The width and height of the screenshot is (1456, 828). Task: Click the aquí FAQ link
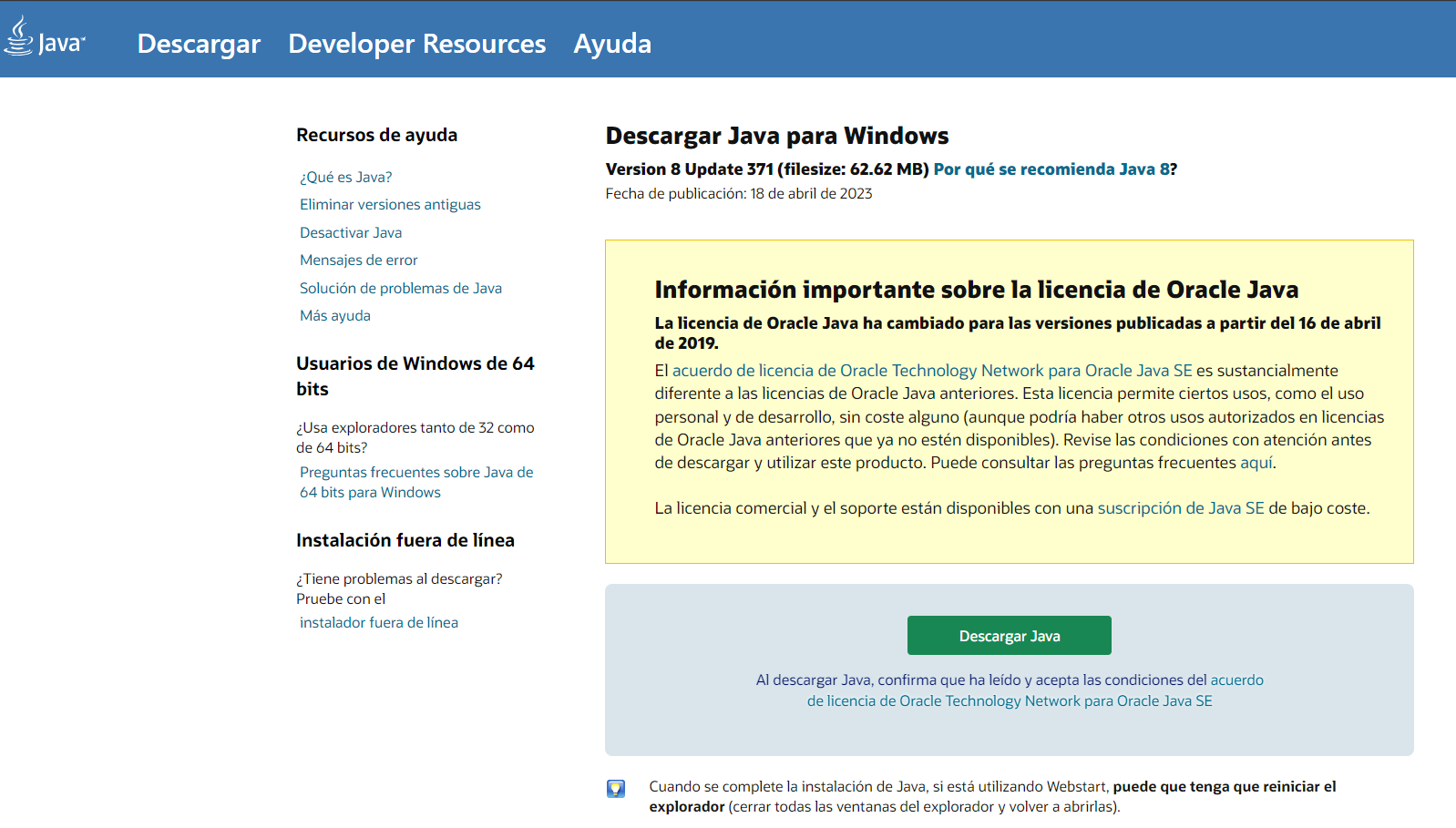(x=1256, y=463)
